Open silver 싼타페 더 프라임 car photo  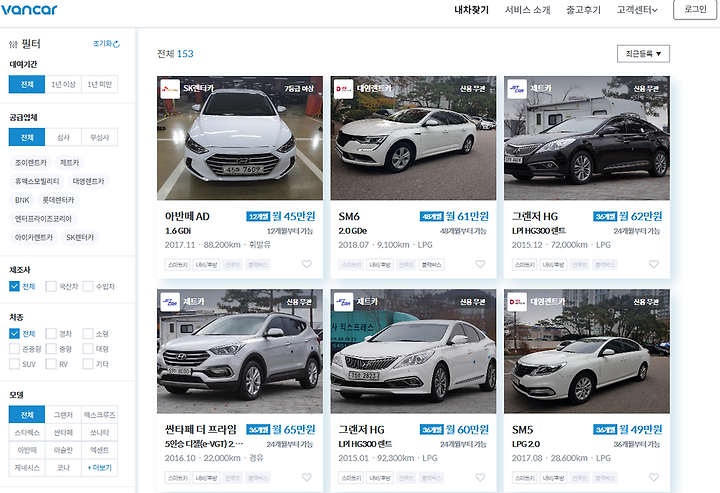coord(240,352)
